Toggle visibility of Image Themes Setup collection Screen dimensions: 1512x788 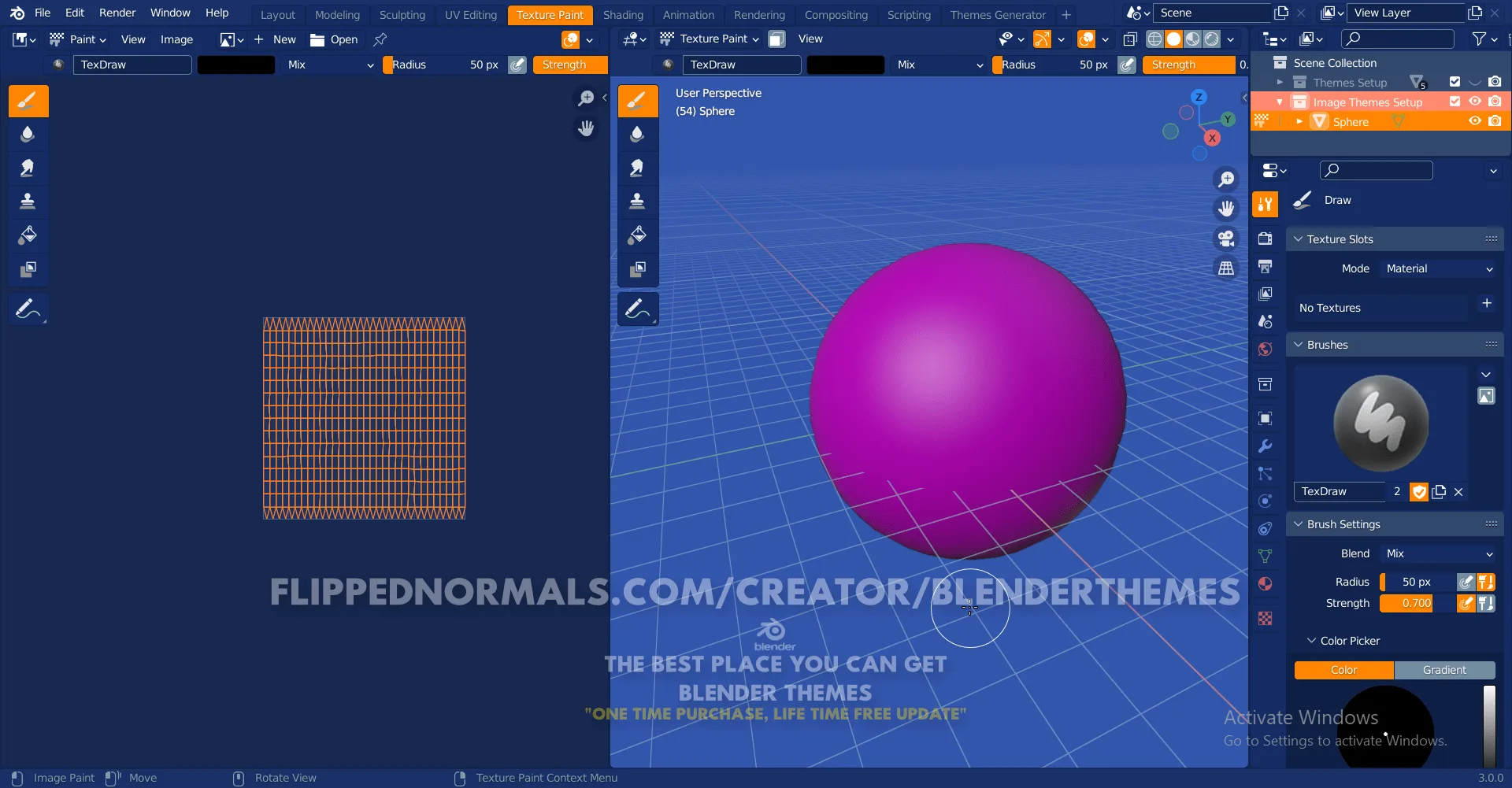[x=1476, y=102]
